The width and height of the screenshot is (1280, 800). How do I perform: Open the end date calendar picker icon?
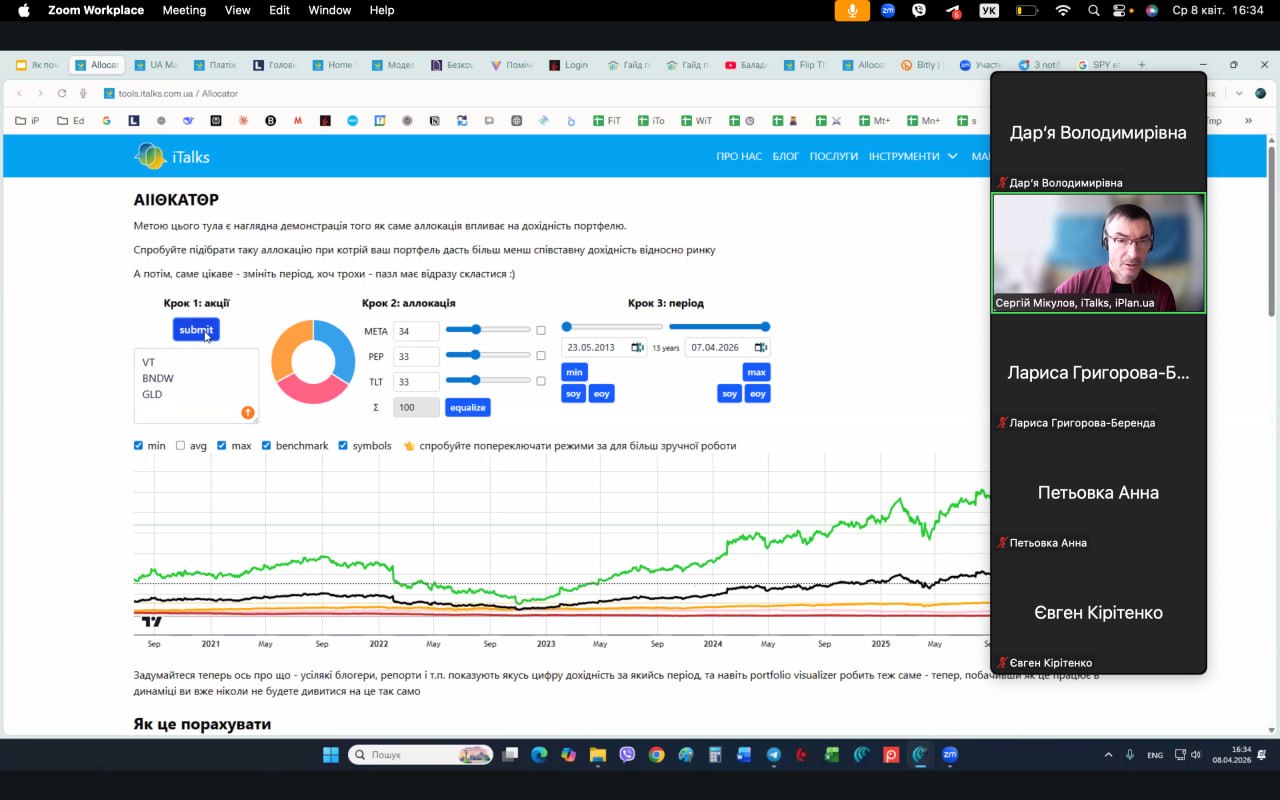click(761, 347)
